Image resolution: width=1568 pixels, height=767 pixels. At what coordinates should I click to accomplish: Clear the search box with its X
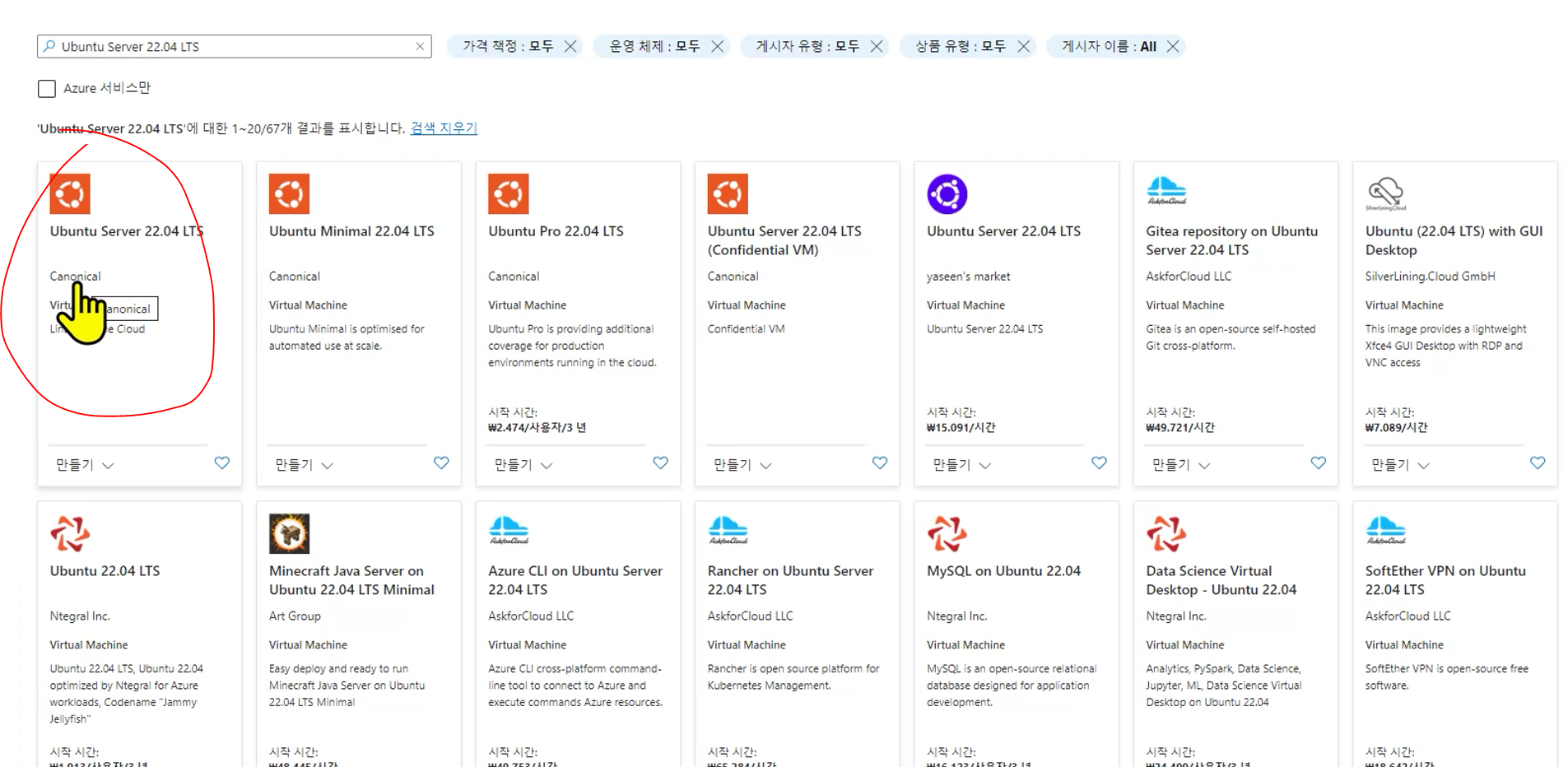(420, 46)
